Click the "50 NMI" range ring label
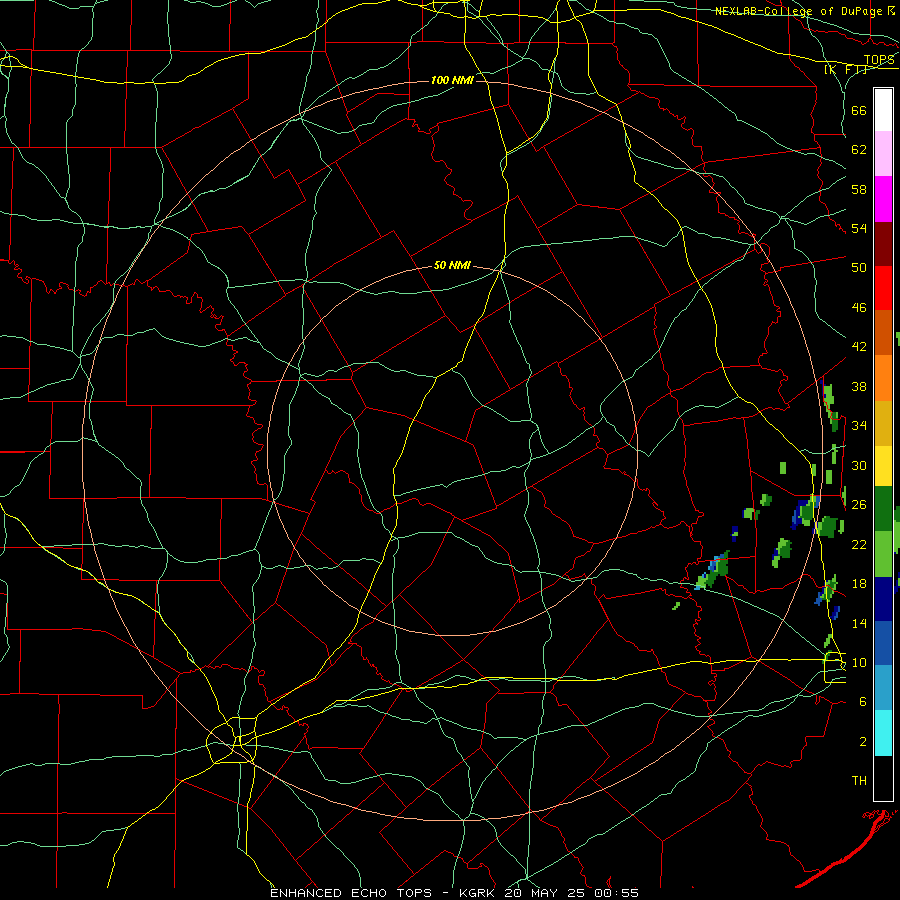 [x=452, y=265]
